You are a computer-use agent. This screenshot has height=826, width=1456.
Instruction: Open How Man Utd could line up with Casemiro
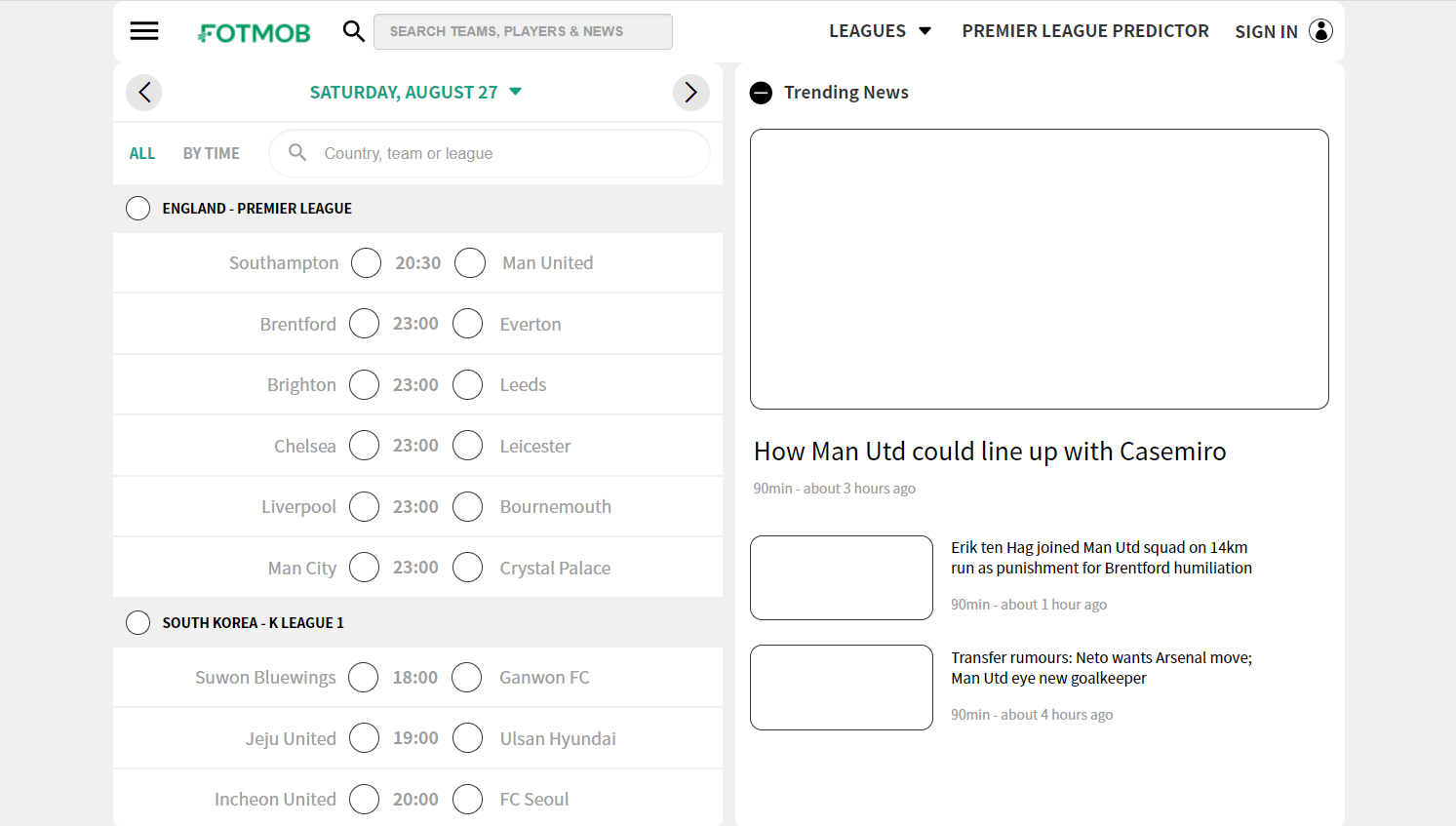(x=990, y=452)
